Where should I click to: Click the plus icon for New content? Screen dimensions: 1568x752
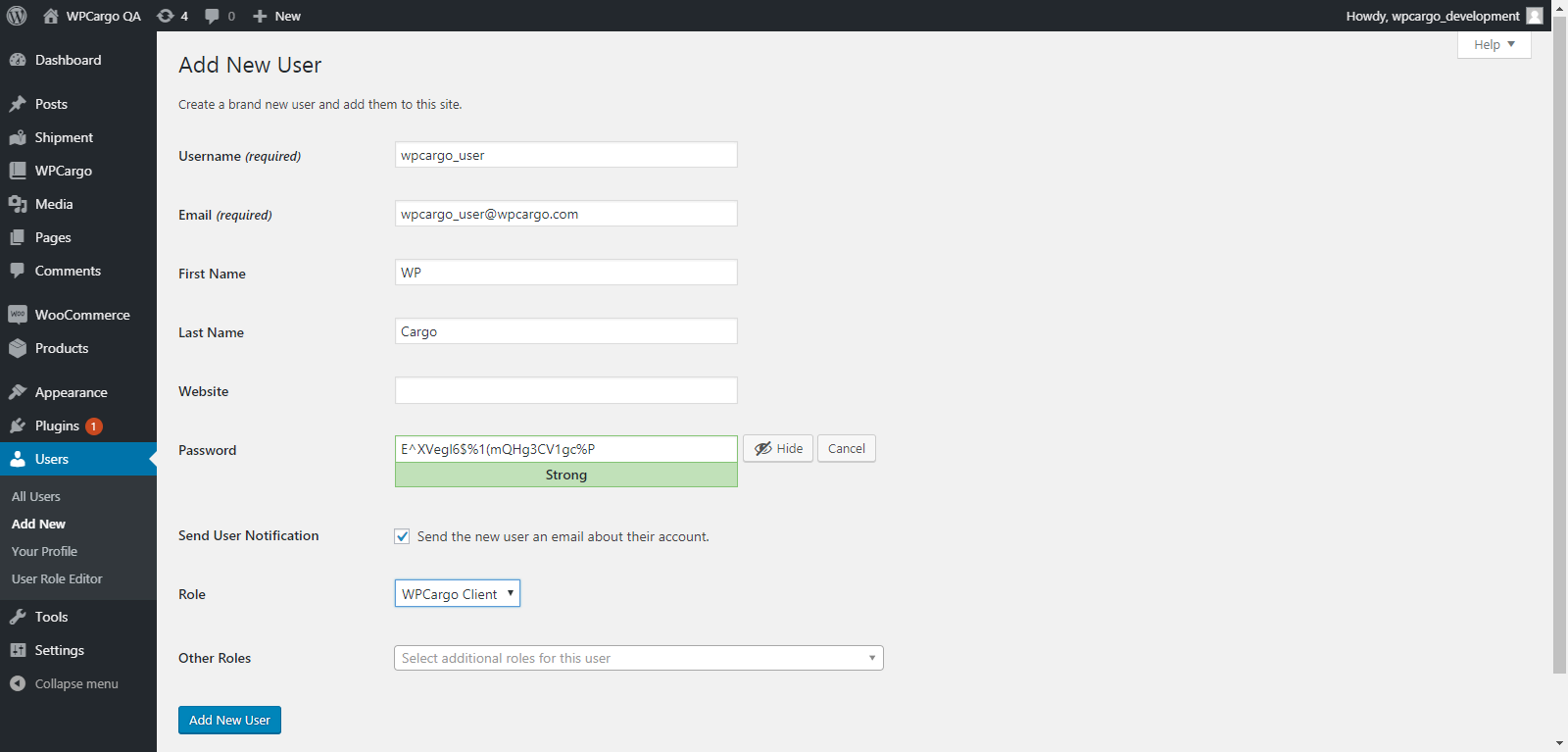(x=260, y=16)
